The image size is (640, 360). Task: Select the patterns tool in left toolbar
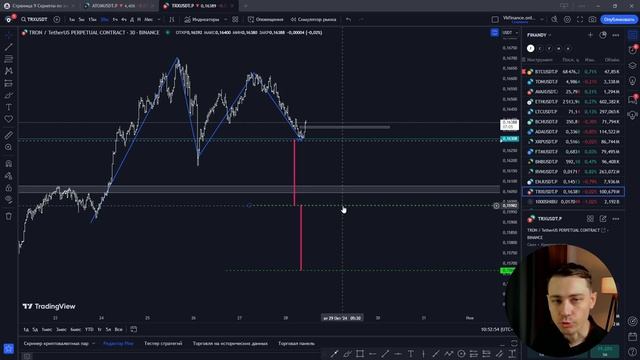(9, 71)
